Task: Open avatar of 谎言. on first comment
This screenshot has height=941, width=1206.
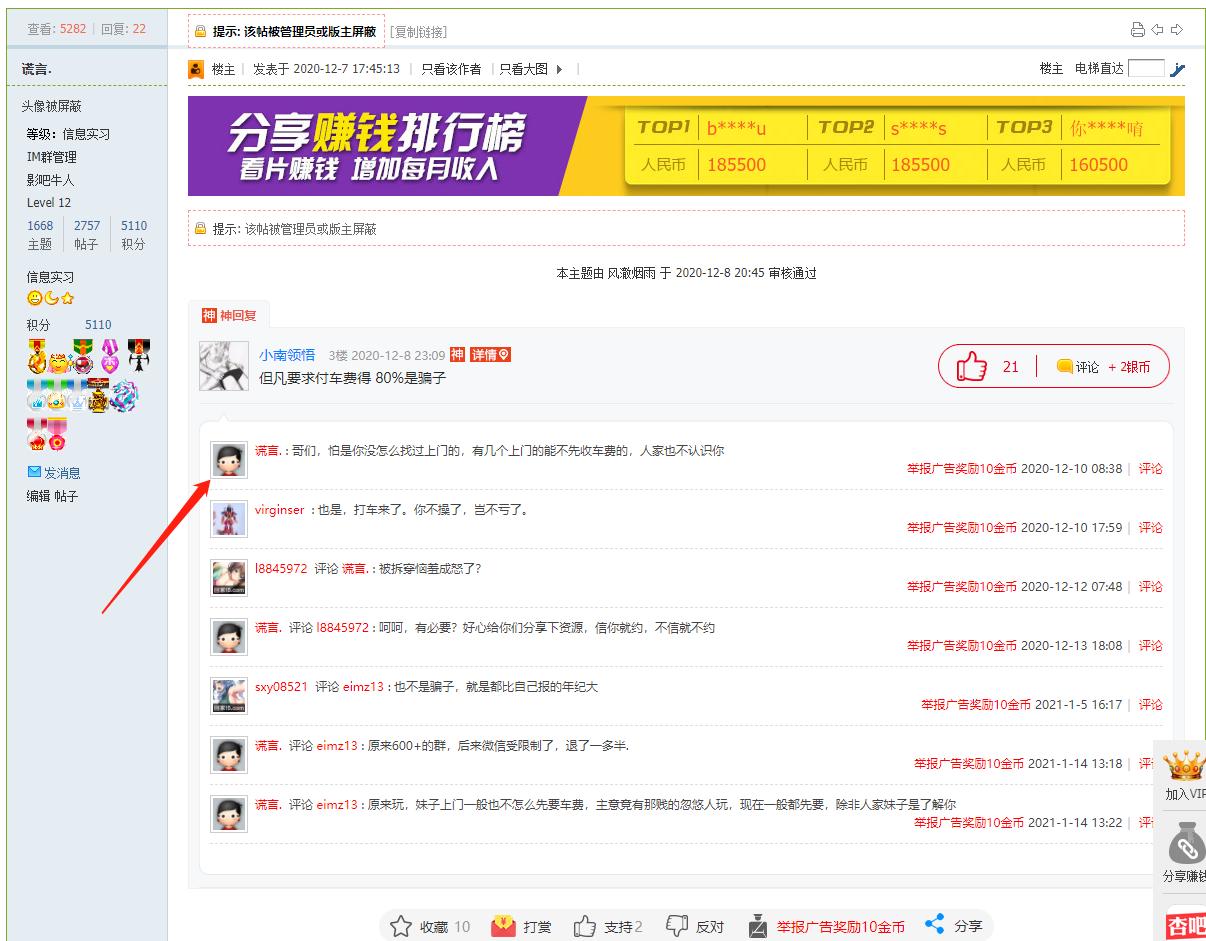Action: click(x=229, y=460)
